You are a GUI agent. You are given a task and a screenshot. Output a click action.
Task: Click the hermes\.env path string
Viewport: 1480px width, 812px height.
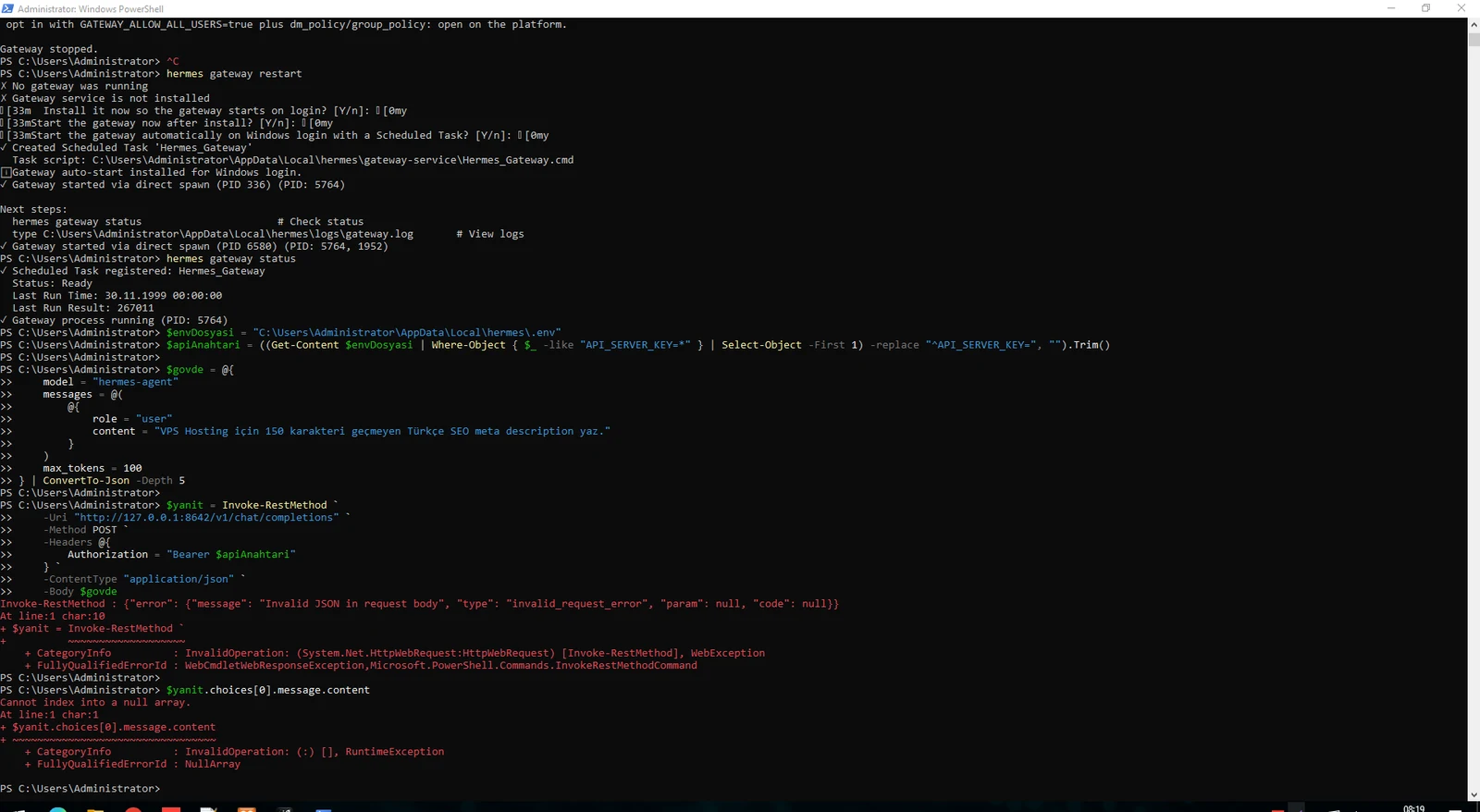click(407, 333)
